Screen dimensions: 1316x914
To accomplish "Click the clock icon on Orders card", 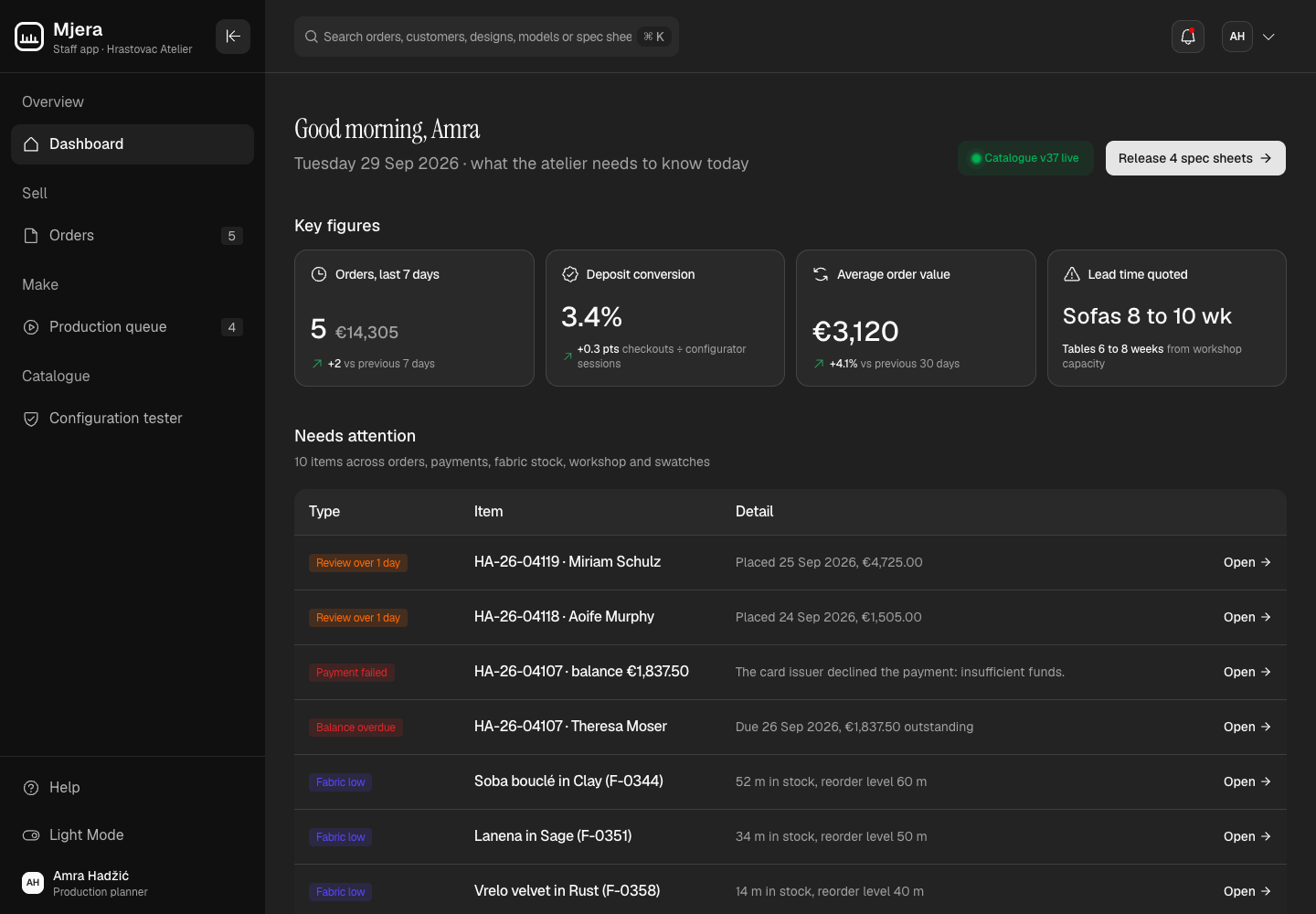I will pyautogui.click(x=319, y=274).
